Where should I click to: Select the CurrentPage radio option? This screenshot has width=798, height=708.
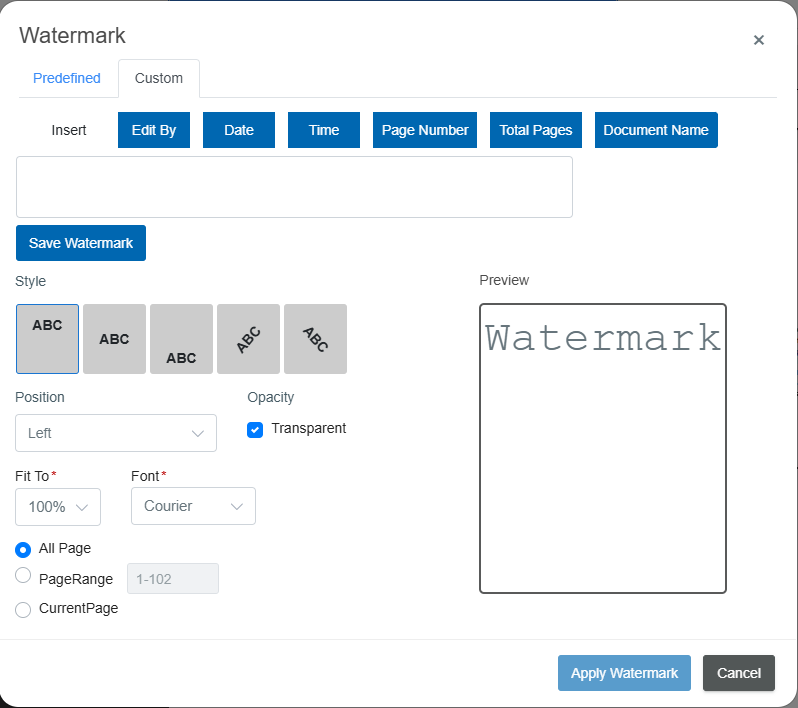point(23,609)
